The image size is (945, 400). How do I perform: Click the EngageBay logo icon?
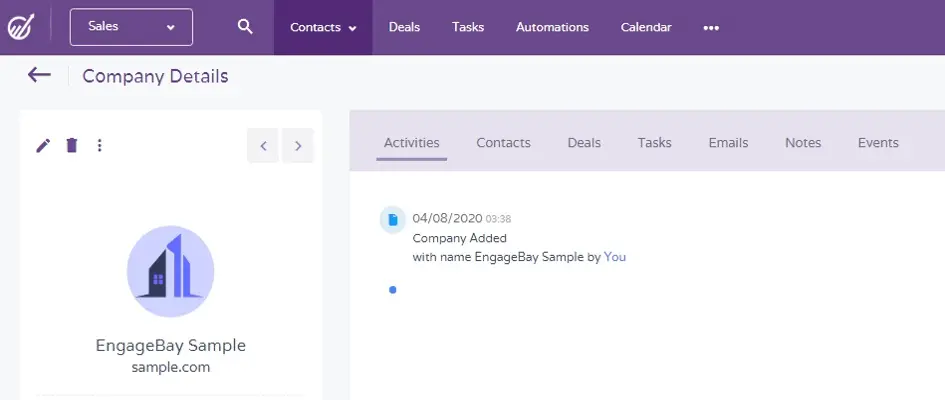(20, 27)
